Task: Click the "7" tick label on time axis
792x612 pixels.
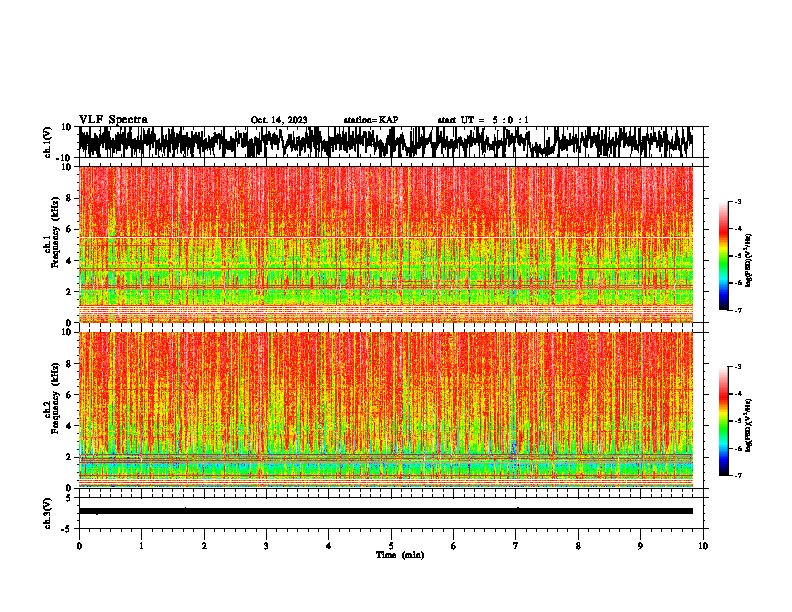Action: (516, 546)
